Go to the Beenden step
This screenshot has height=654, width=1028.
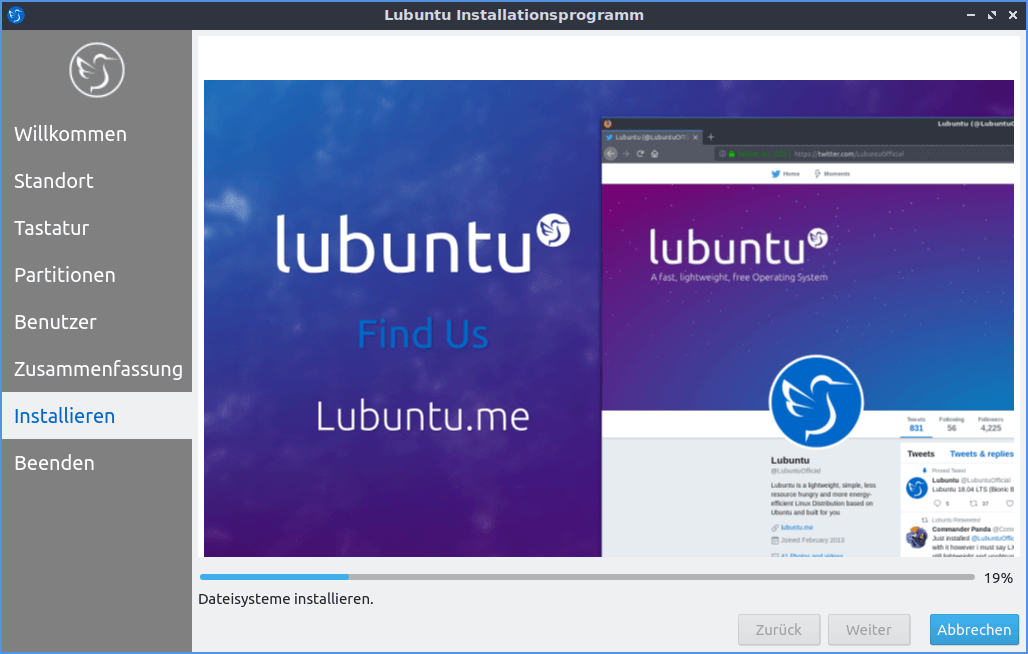tap(97, 463)
